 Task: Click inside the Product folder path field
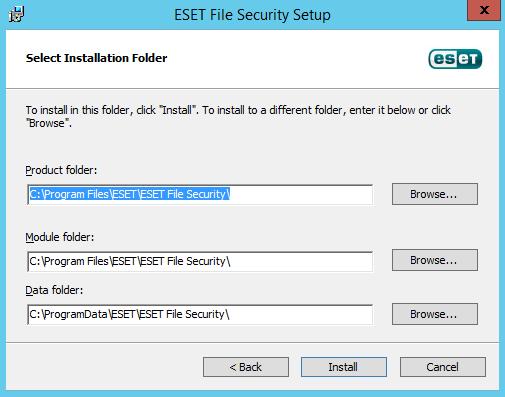[x=200, y=194]
